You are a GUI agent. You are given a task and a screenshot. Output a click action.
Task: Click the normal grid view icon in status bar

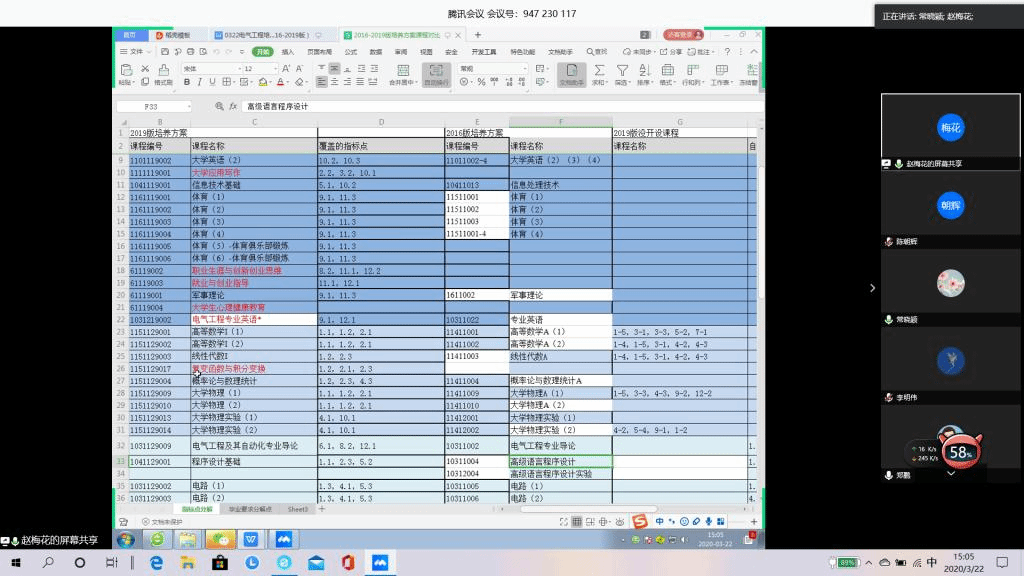[577, 522]
